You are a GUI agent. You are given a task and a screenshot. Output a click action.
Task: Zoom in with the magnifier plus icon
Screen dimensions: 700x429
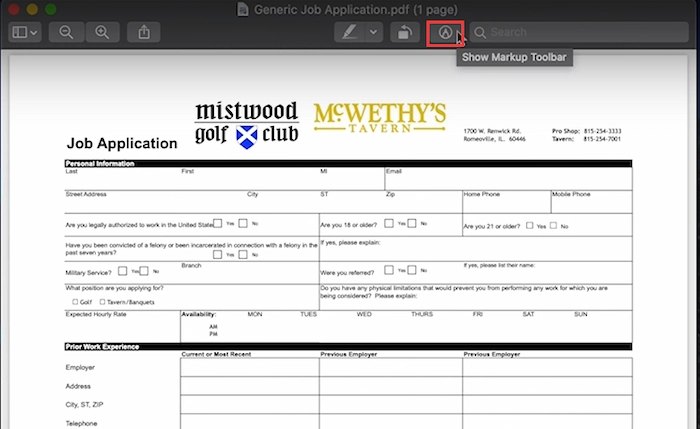(x=102, y=32)
